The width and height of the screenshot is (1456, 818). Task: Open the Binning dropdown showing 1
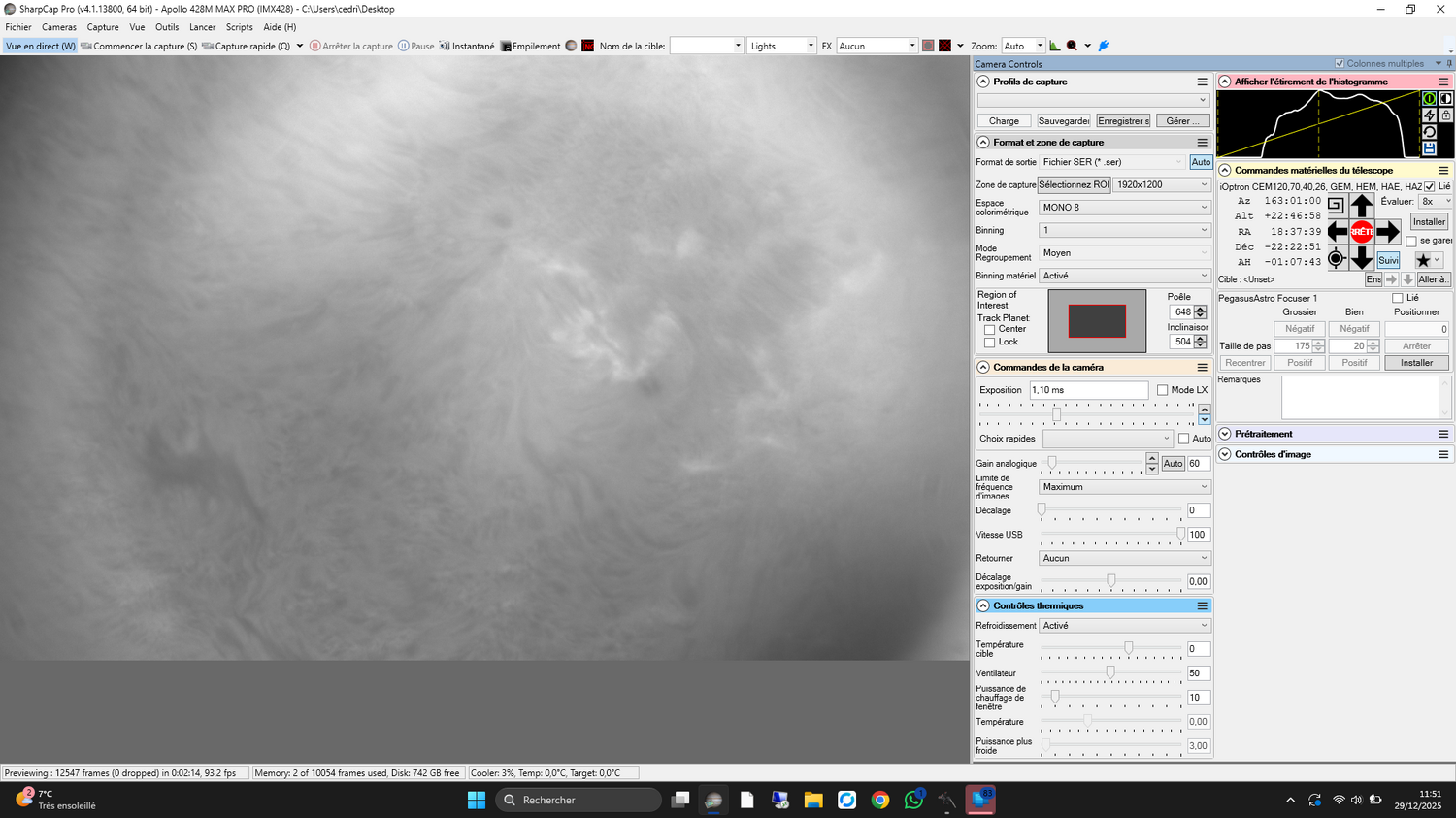(1125, 230)
